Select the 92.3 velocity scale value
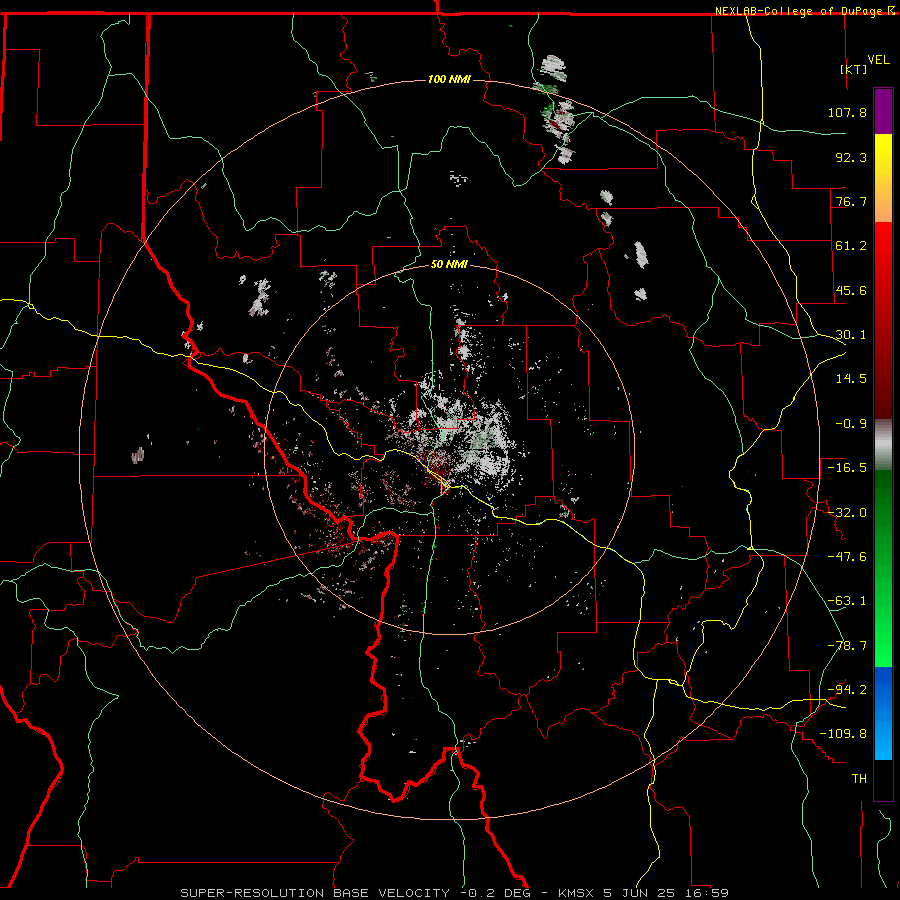 pos(851,157)
